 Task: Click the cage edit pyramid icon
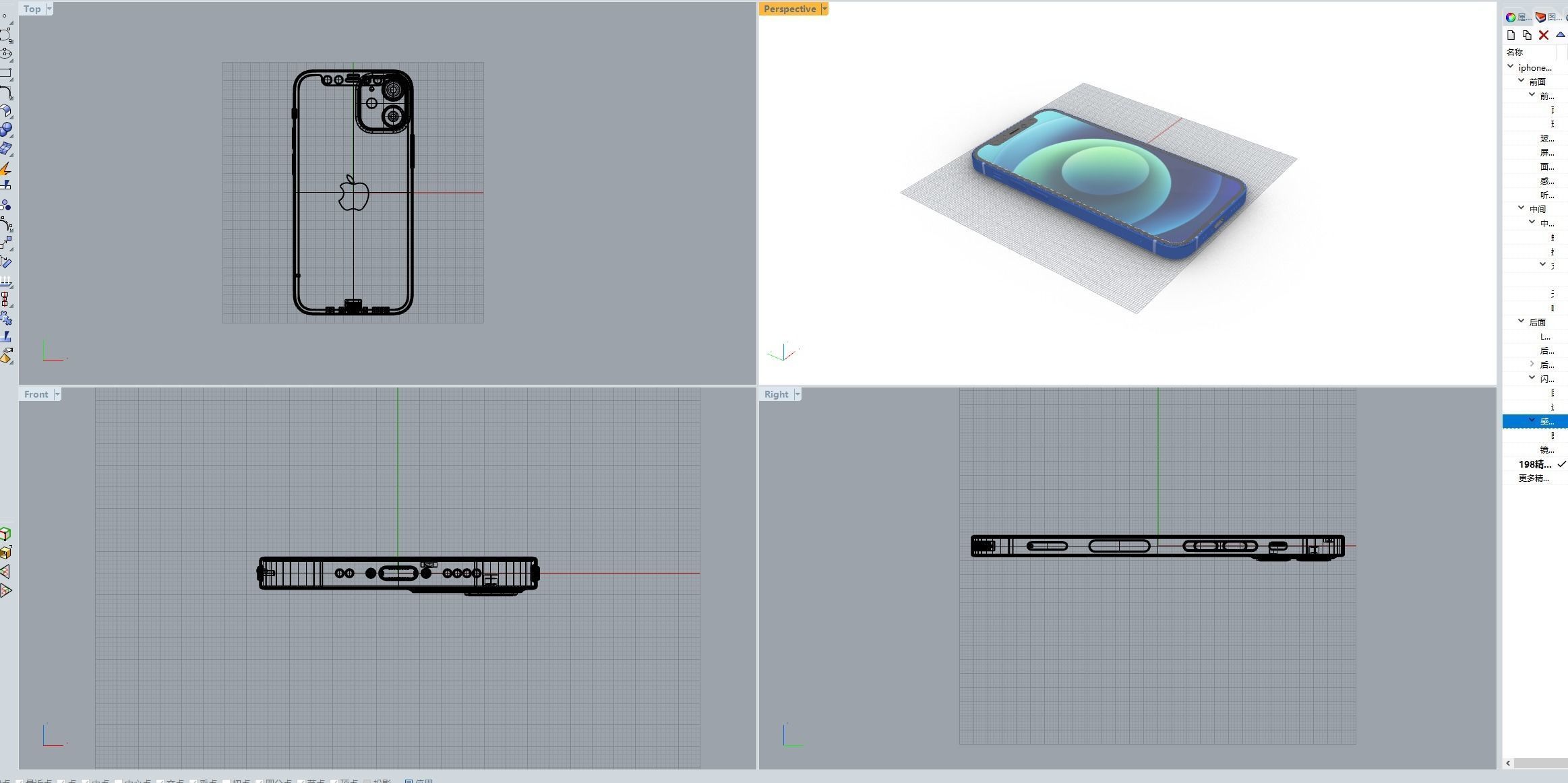pyautogui.click(x=5, y=355)
